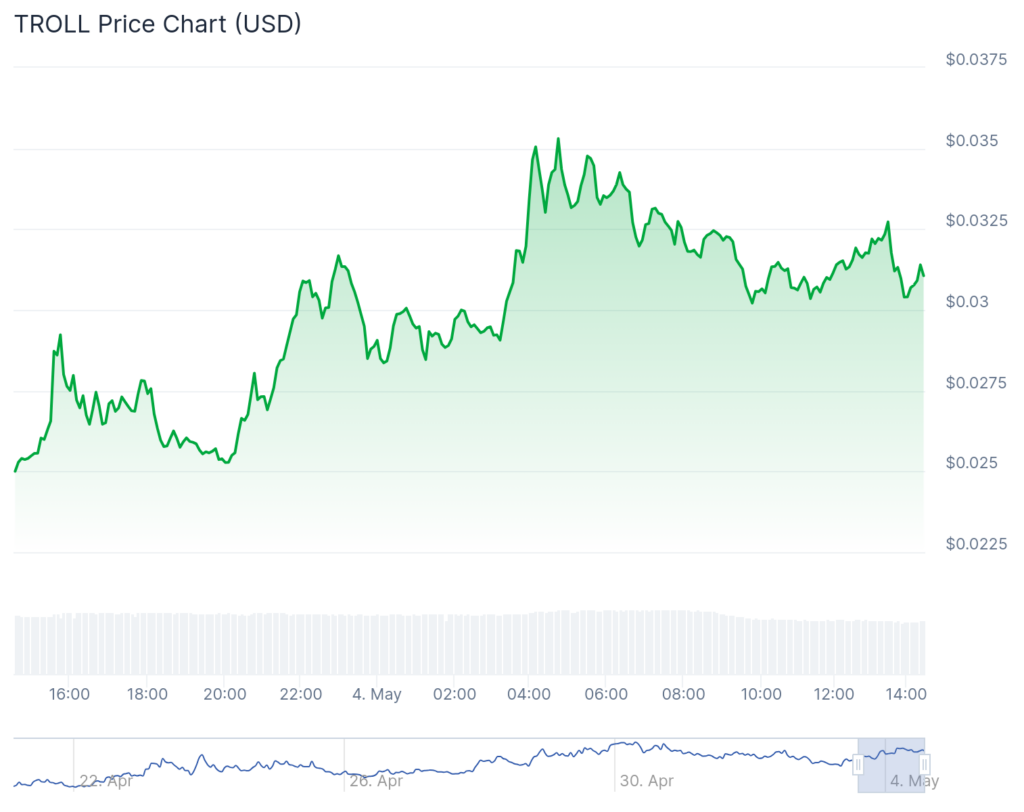Click the $0.035 price axis label
The height and width of the screenshot is (812, 1024).
pyautogui.click(x=972, y=141)
